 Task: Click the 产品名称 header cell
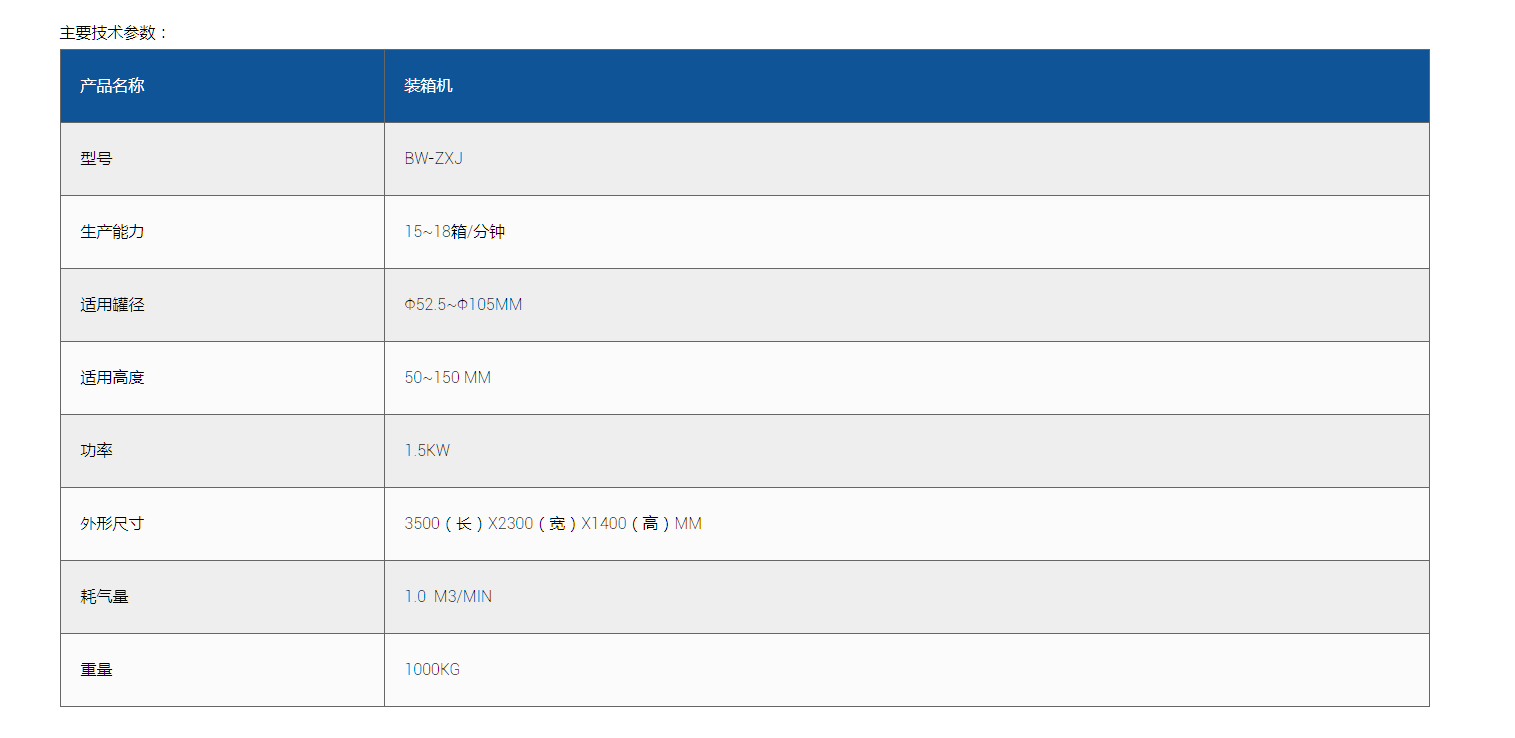tap(112, 86)
